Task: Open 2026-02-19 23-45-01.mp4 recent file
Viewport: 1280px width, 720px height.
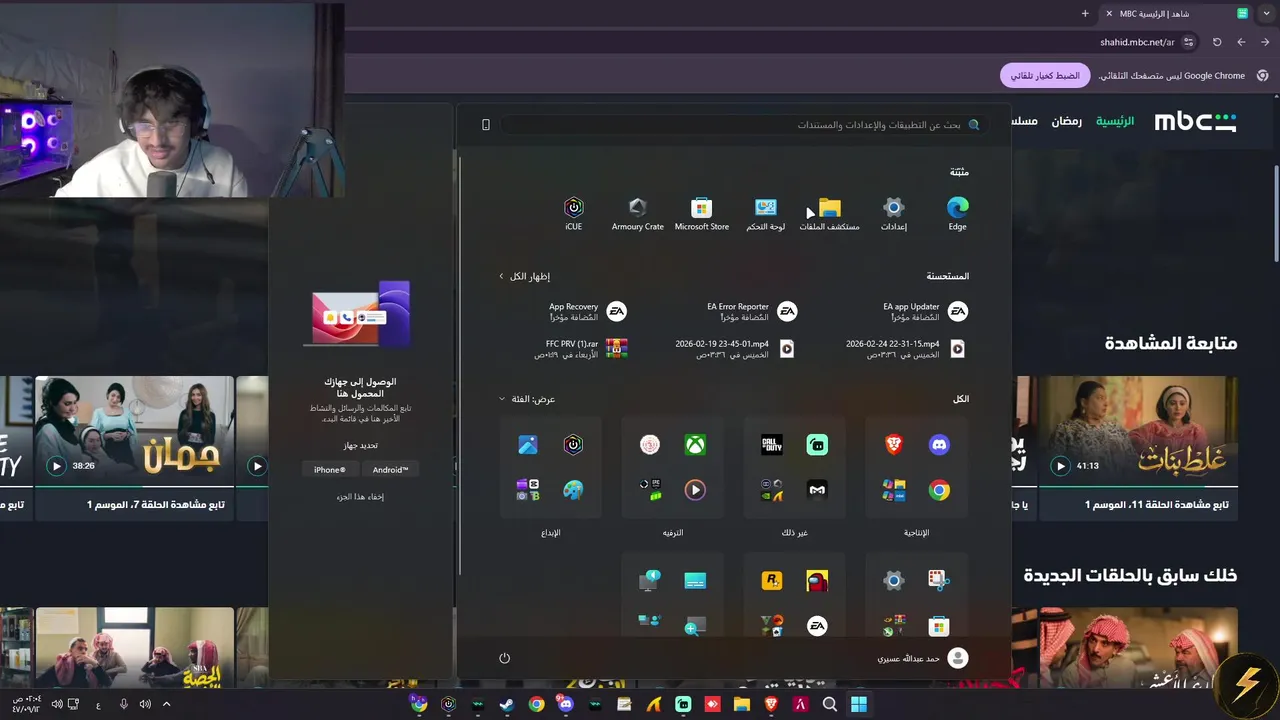Action: 735,348
